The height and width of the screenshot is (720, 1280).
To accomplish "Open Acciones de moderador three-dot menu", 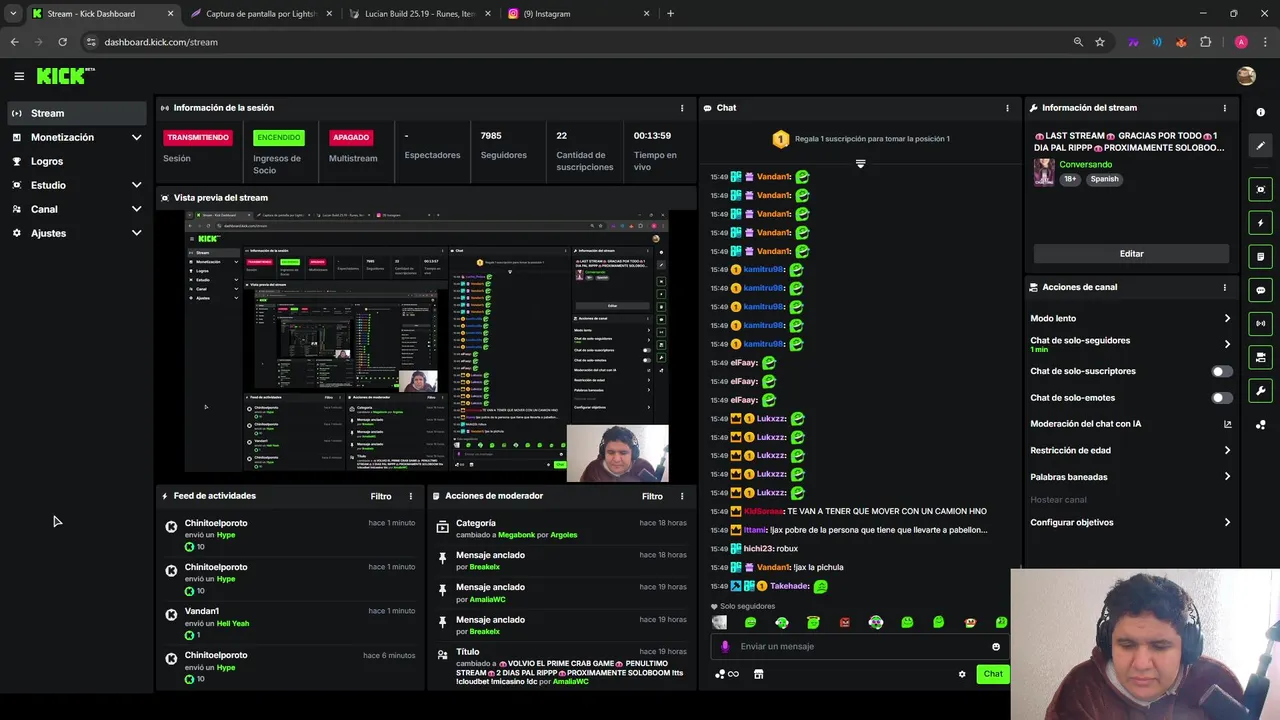I will [682, 496].
